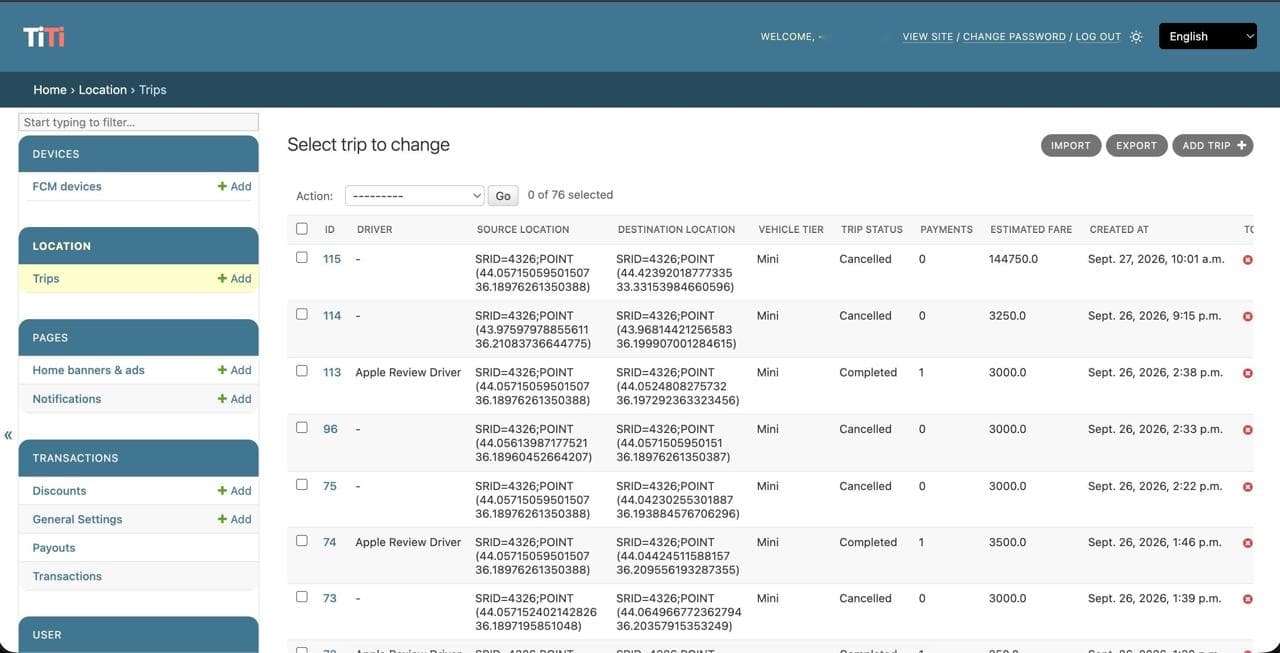Toggle the select-all trips checkbox
1280x653 pixels.
click(x=302, y=229)
